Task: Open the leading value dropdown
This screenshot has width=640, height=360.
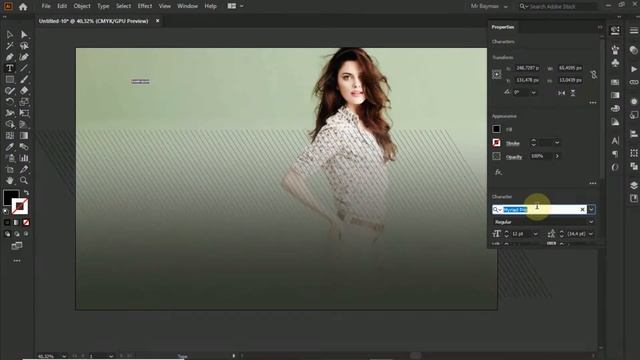Action: [591, 234]
